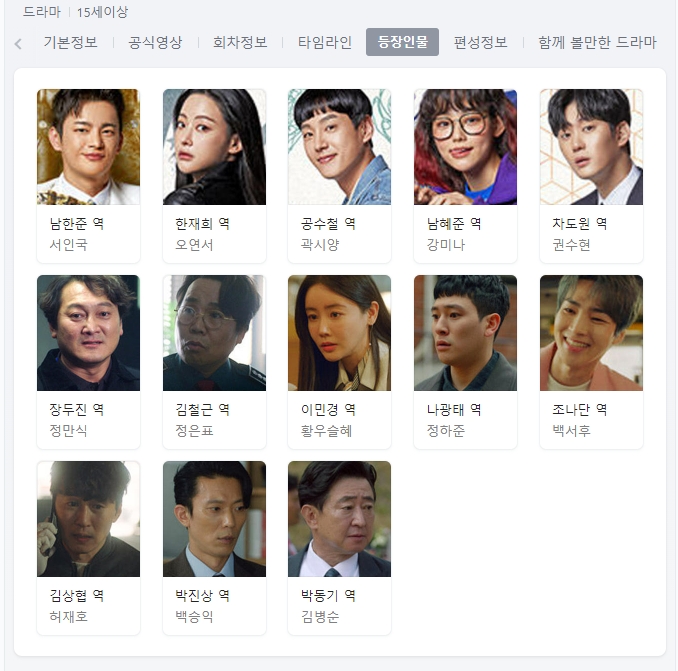Screen dimensions: 678x671
Task: Open the 기본정보 tab
Action: pos(70,42)
